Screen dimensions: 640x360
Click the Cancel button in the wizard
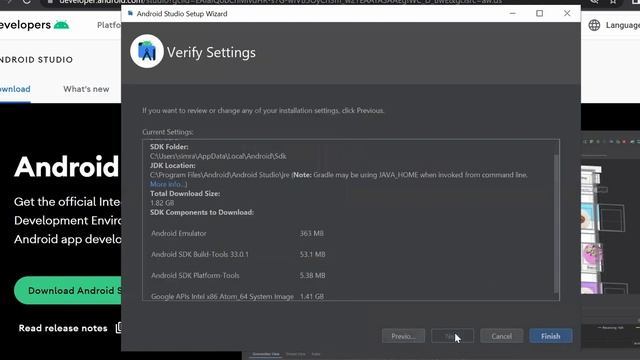click(501, 336)
